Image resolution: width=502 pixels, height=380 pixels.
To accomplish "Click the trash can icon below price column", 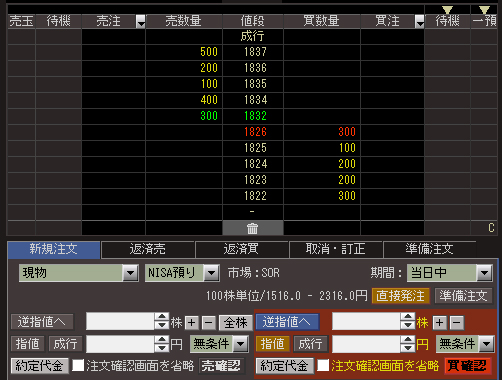I will pos(253,228).
